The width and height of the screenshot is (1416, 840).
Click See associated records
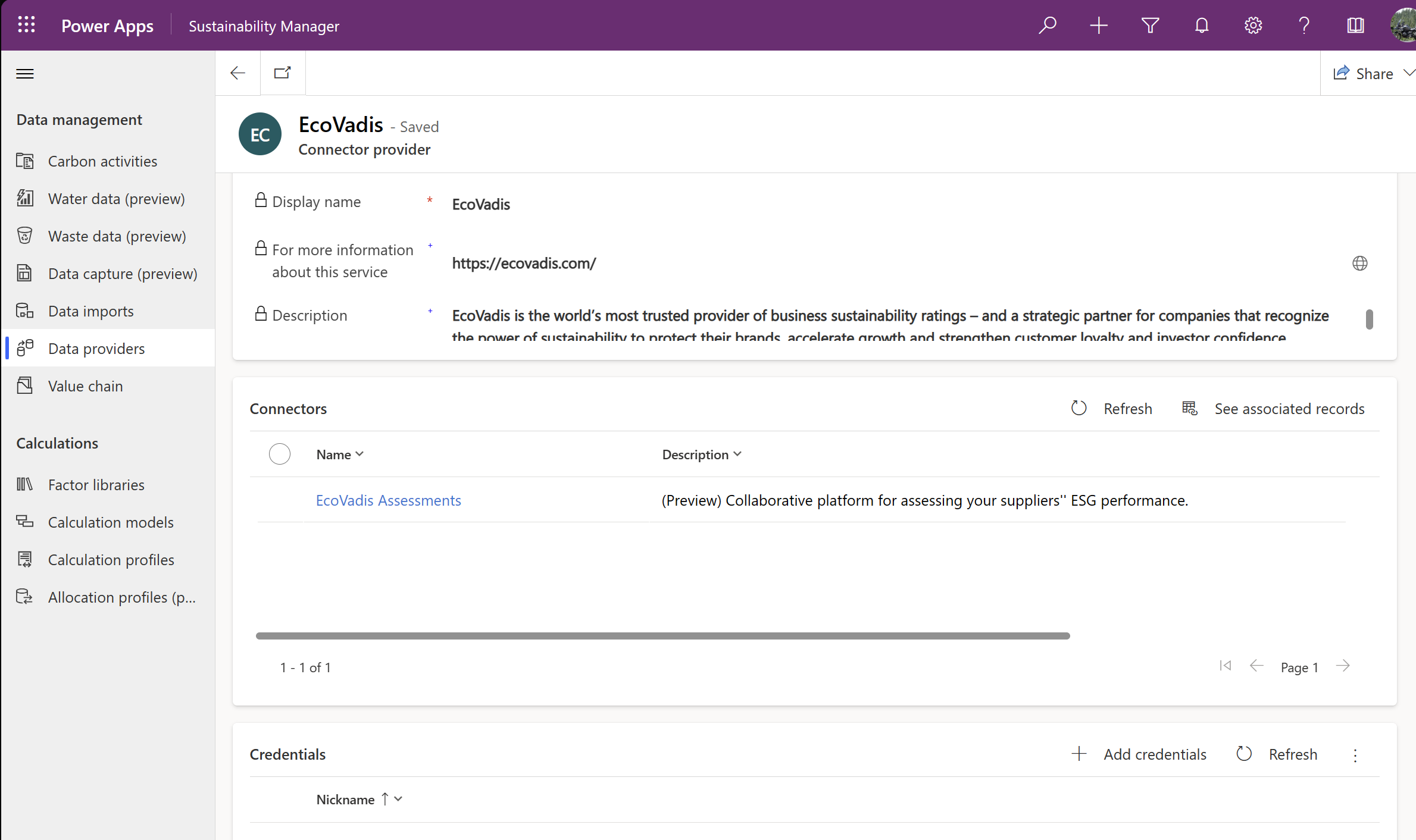click(x=1273, y=409)
